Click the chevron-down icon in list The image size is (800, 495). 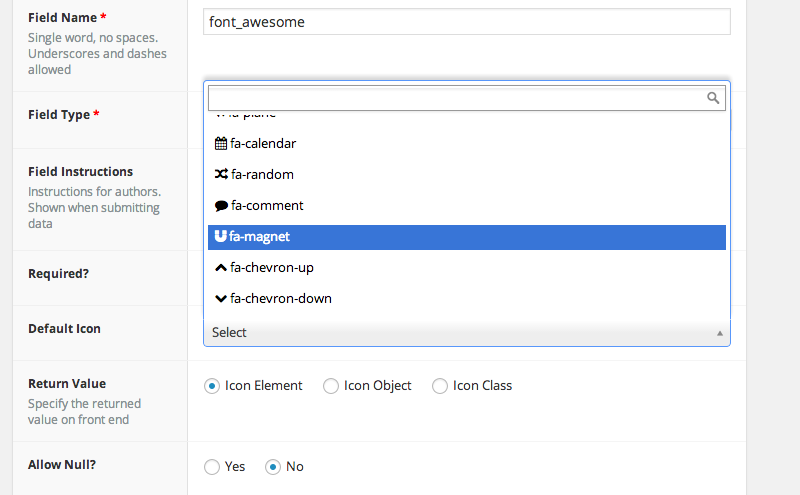221,299
